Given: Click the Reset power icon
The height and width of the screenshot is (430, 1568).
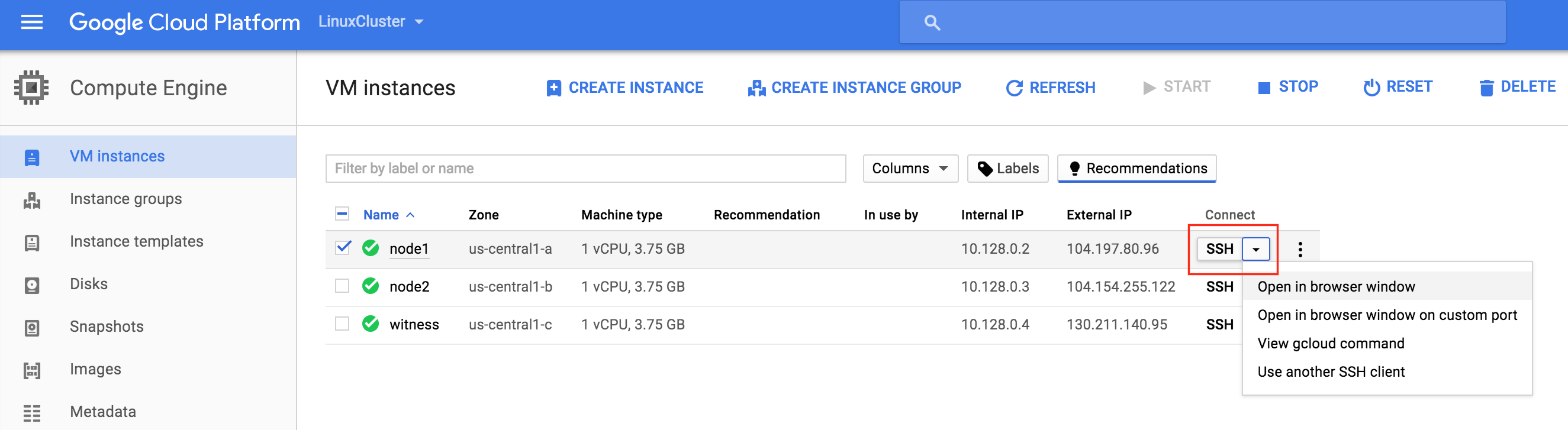Looking at the screenshot, I should 1371,88.
